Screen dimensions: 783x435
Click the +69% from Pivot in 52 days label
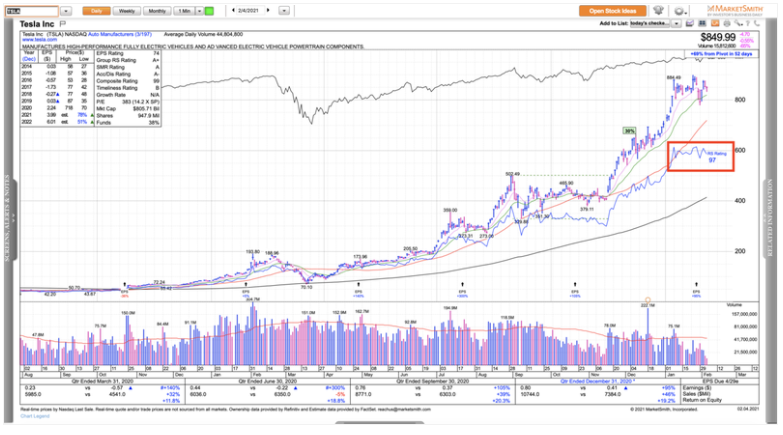click(x=721, y=53)
